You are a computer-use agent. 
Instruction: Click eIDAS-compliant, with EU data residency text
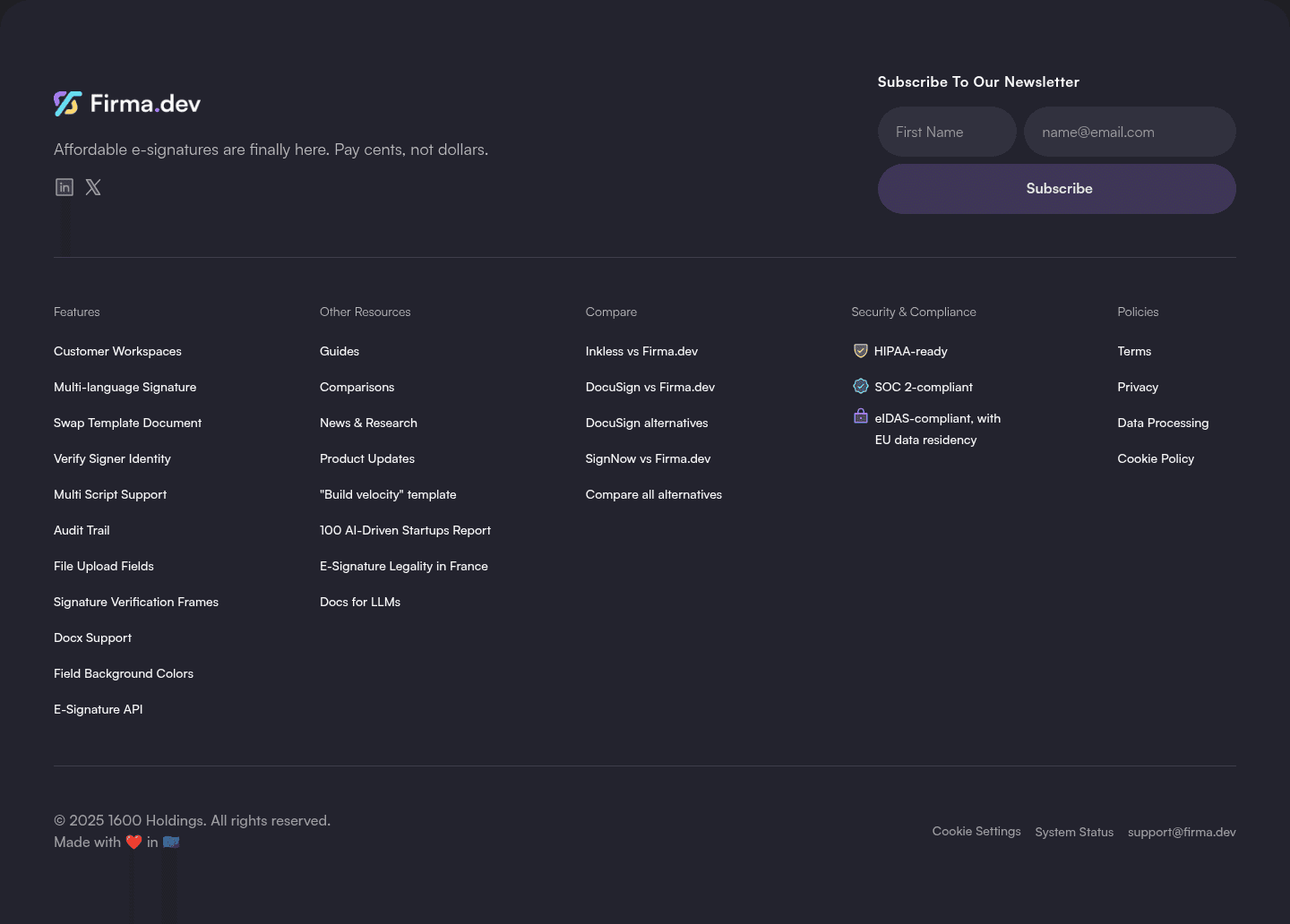coord(938,429)
